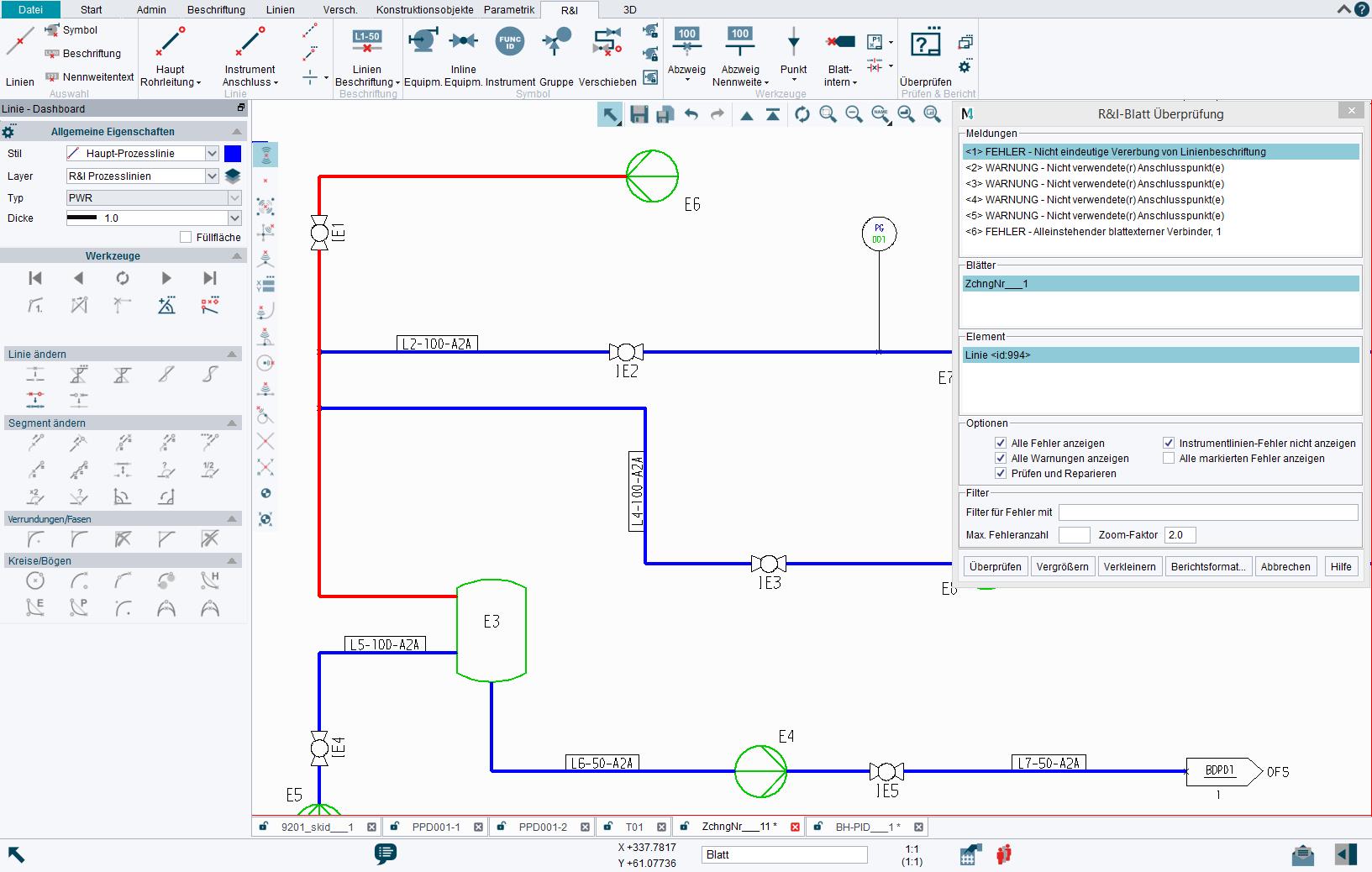Click the Abbrechen button

click(1285, 566)
